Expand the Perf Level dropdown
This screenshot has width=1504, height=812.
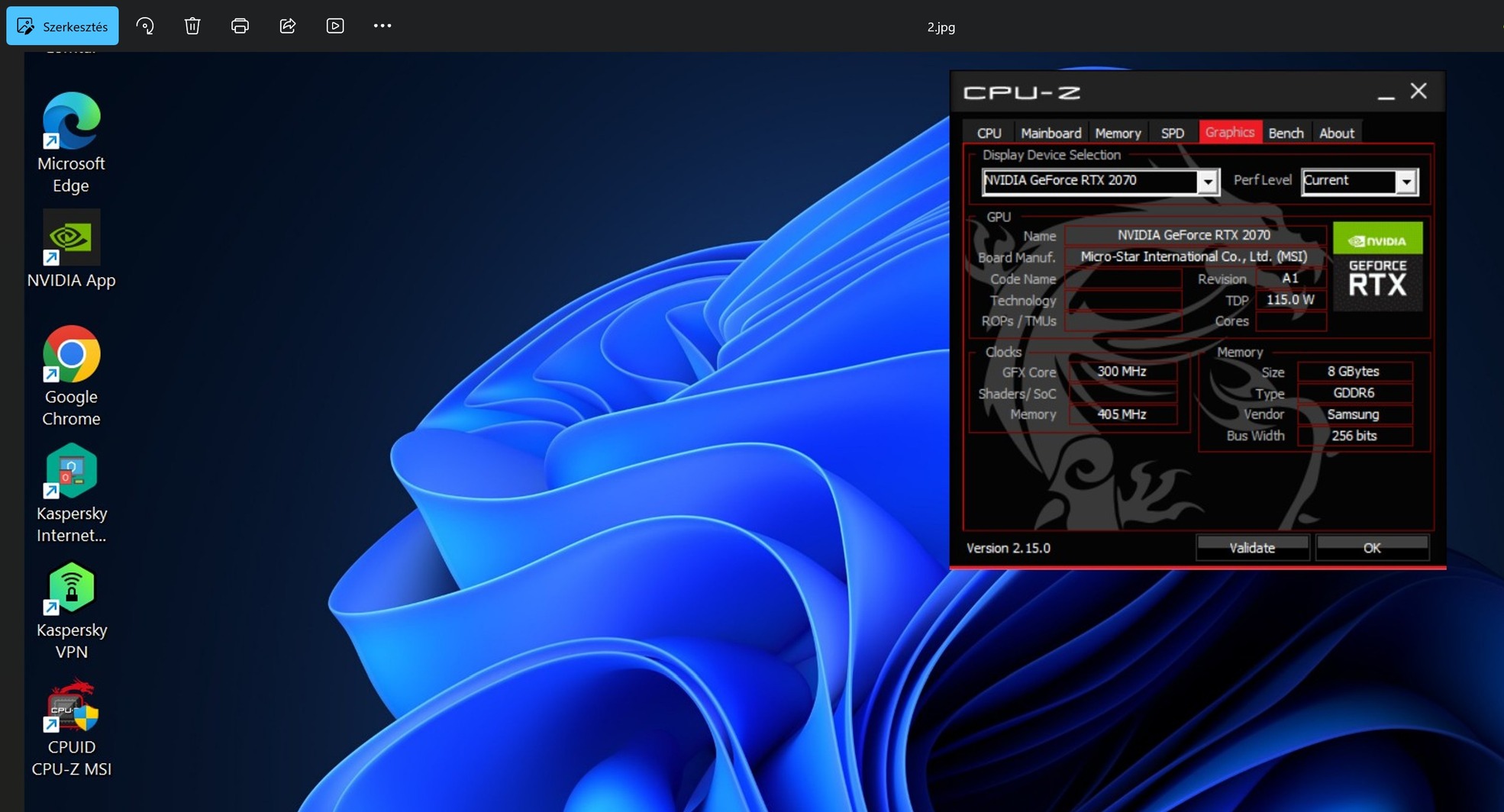[x=1406, y=182]
